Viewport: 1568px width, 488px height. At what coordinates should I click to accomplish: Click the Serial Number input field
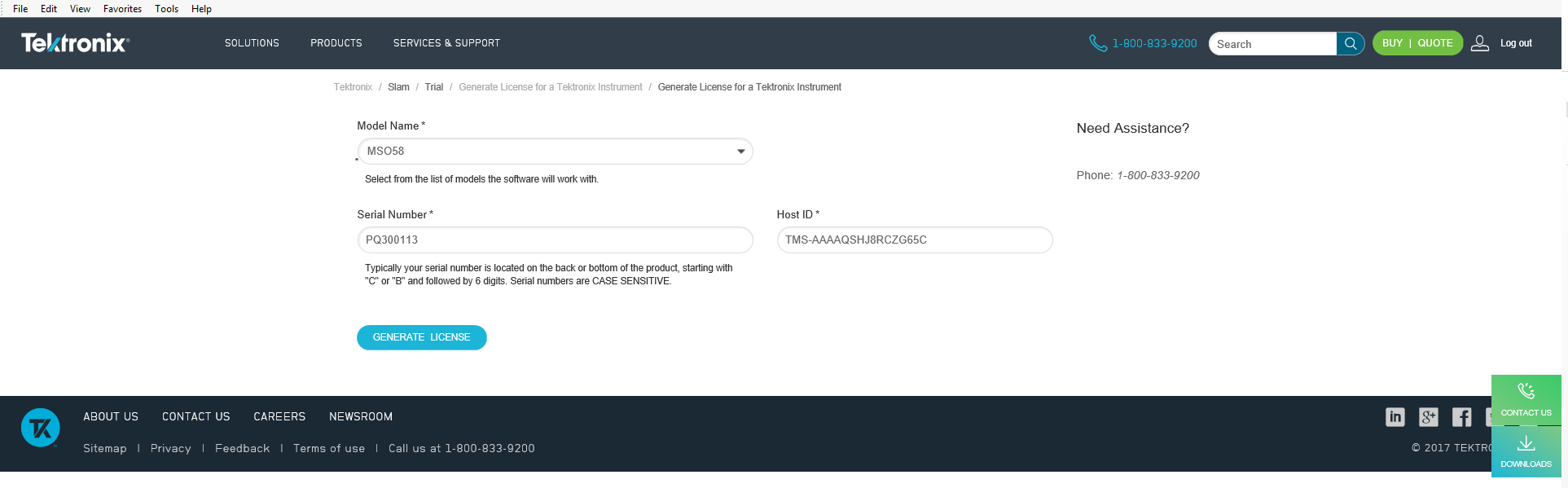point(555,240)
